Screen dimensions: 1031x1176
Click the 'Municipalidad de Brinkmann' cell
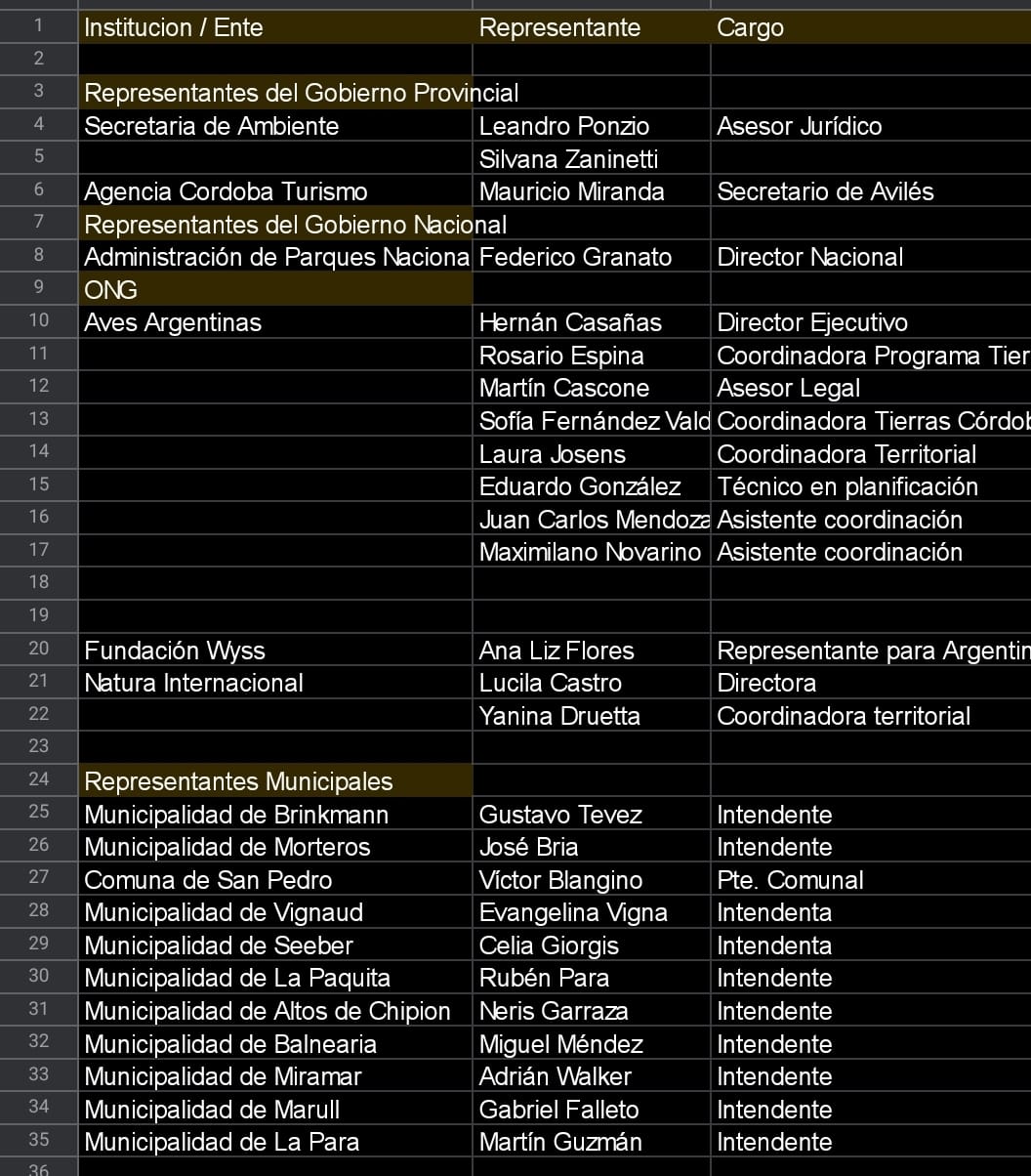pyautogui.click(x=275, y=815)
